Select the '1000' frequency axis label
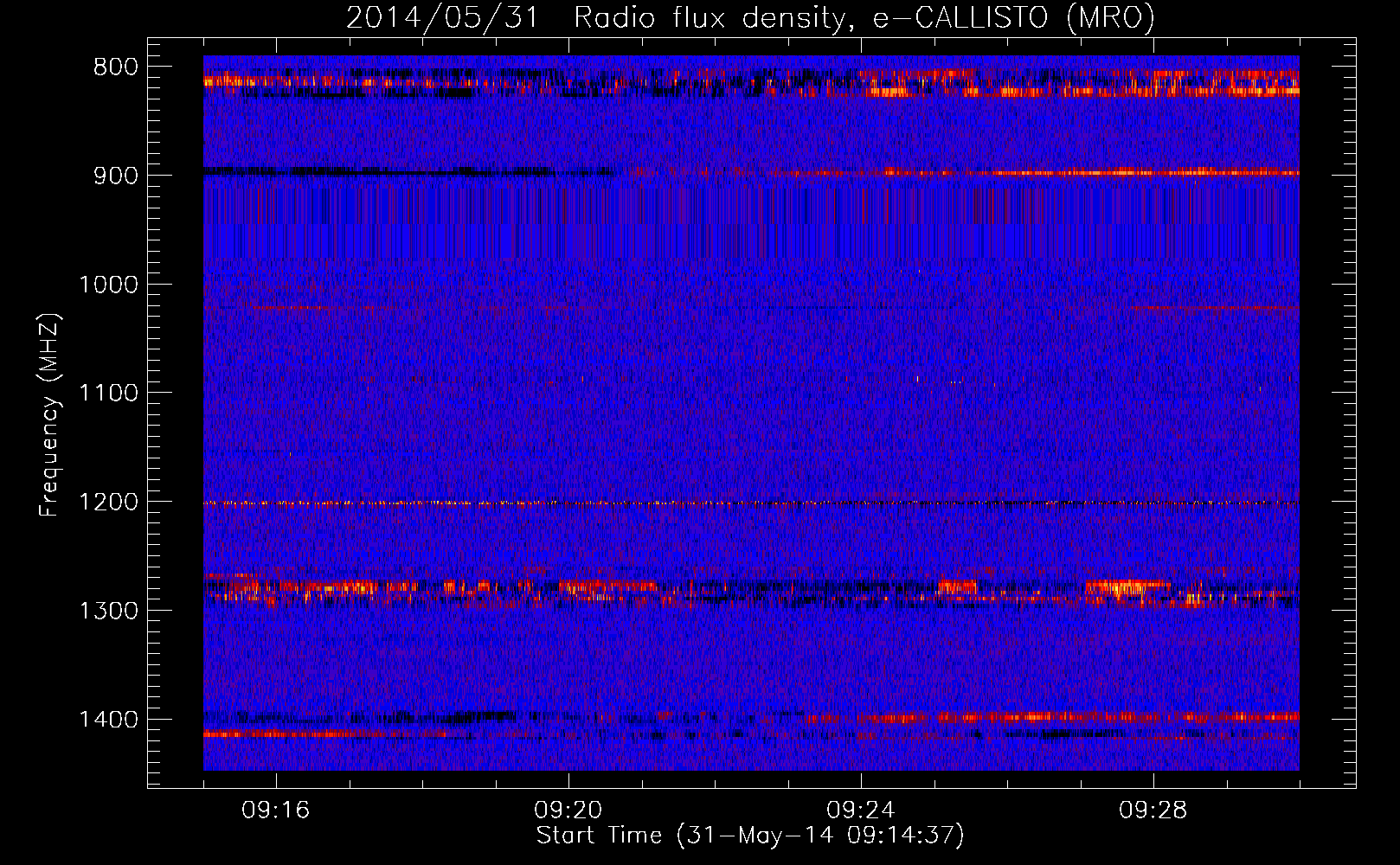Image resolution: width=1400 pixels, height=865 pixels. [x=108, y=285]
